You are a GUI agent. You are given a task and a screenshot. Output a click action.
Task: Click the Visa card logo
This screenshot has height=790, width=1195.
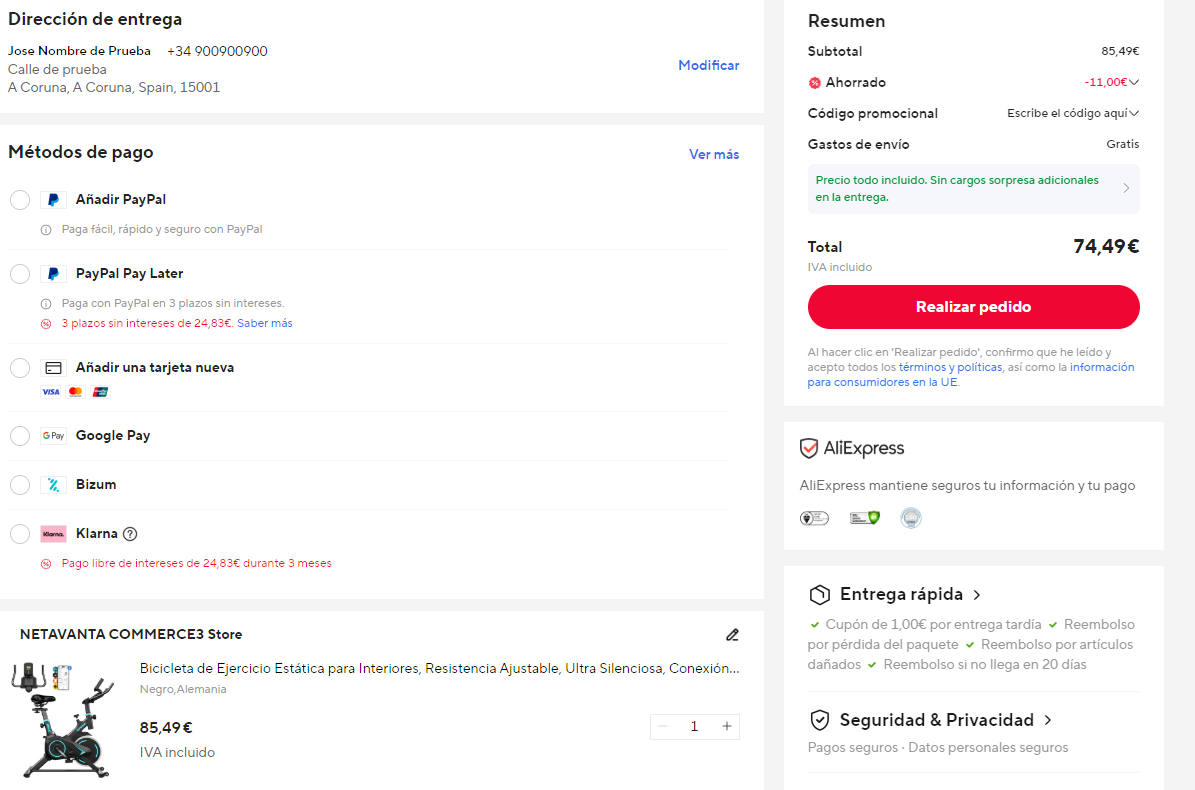click(51, 392)
